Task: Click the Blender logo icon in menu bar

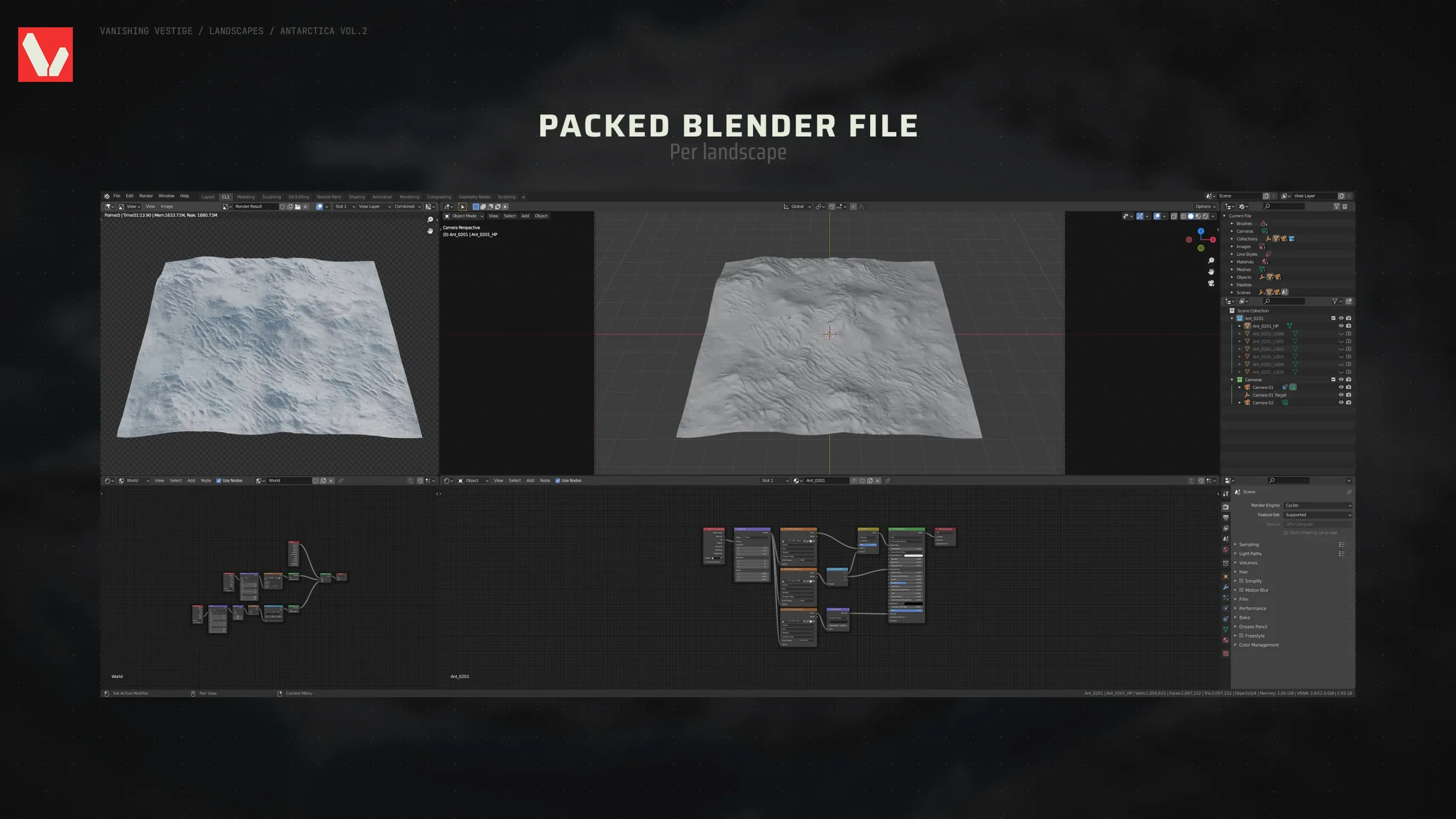Action: click(106, 196)
